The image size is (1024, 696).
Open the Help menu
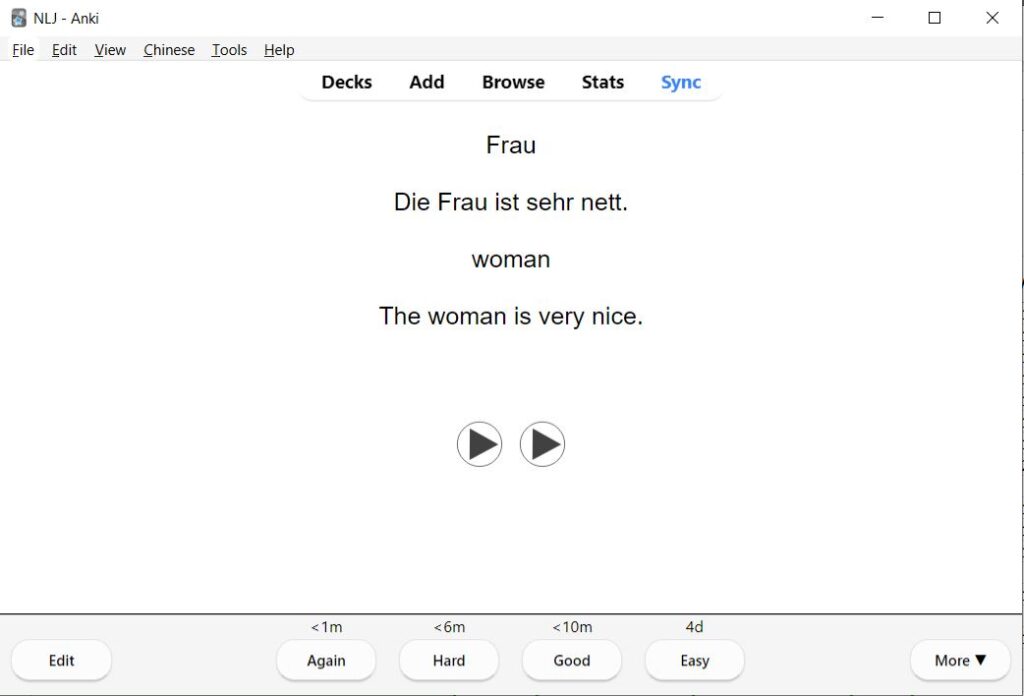[279, 50]
